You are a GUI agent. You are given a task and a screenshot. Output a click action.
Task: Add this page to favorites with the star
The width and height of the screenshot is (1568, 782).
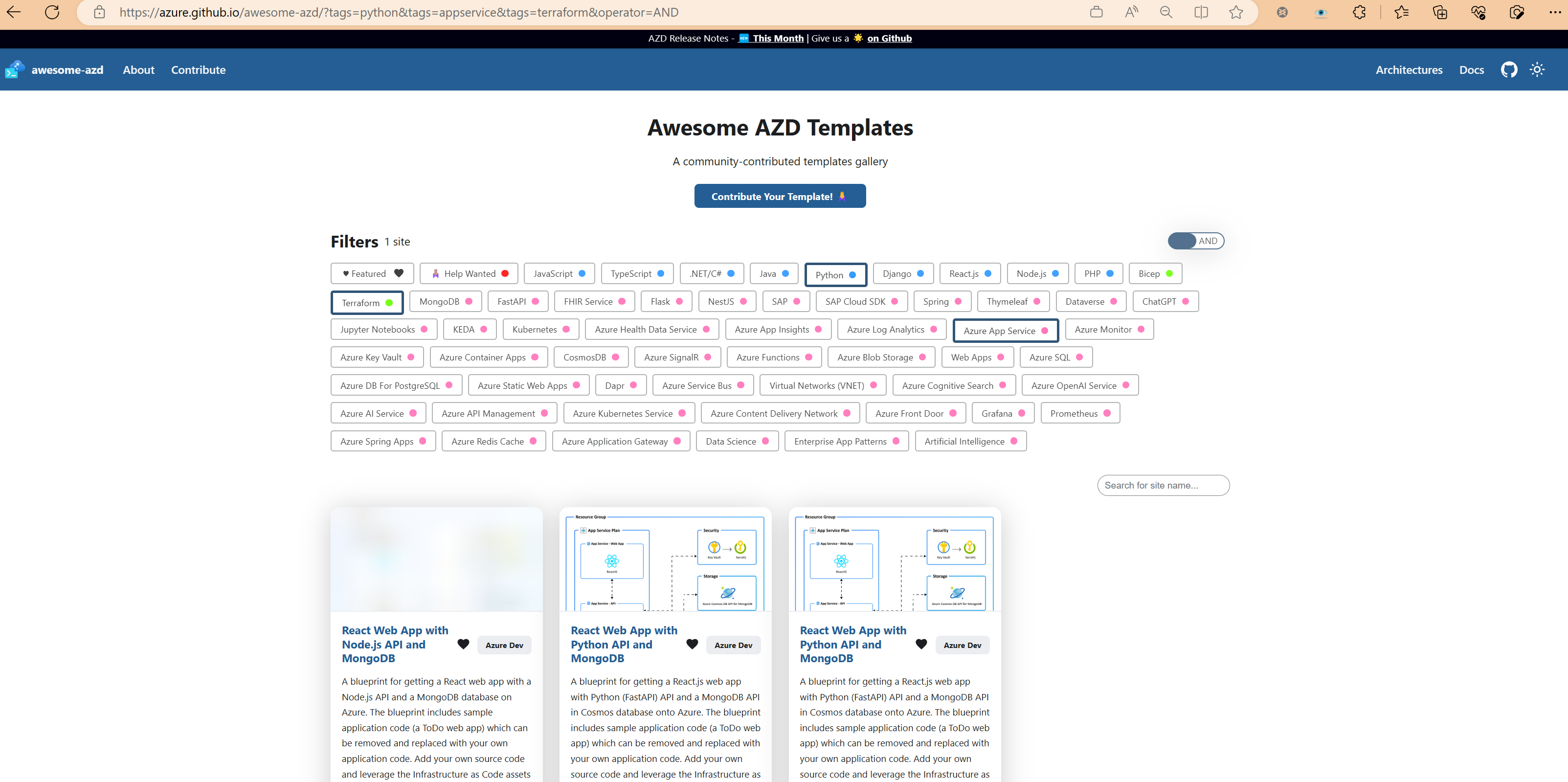coord(1235,12)
